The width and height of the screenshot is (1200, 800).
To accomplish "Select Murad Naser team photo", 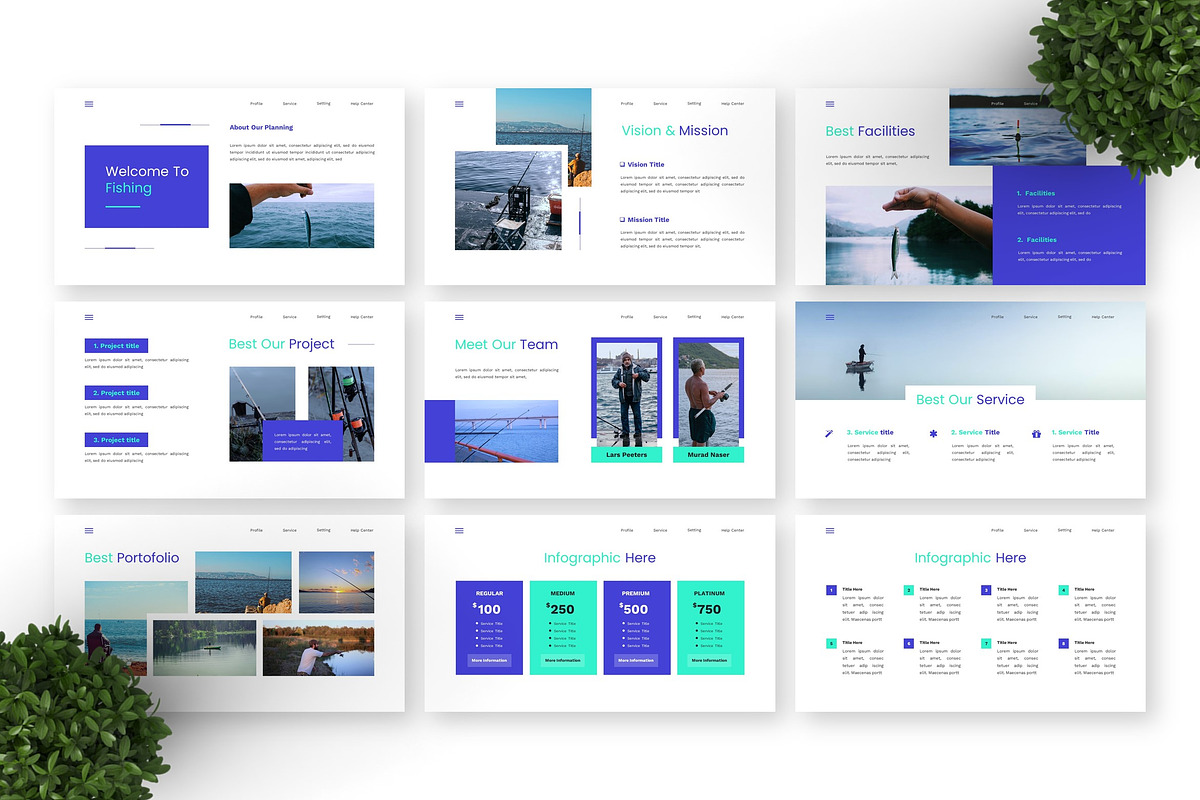I will (x=709, y=394).
